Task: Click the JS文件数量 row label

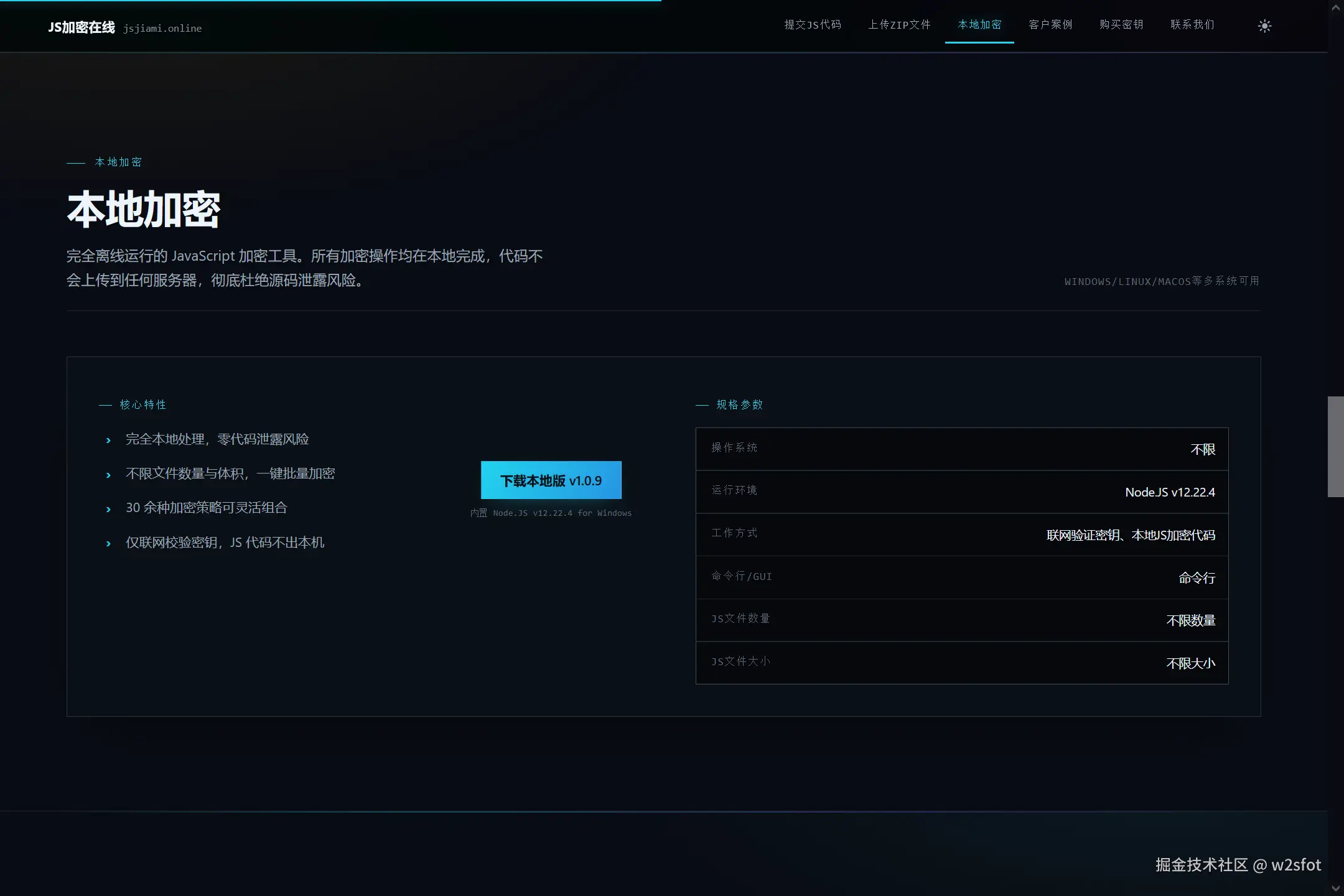Action: point(740,618)
